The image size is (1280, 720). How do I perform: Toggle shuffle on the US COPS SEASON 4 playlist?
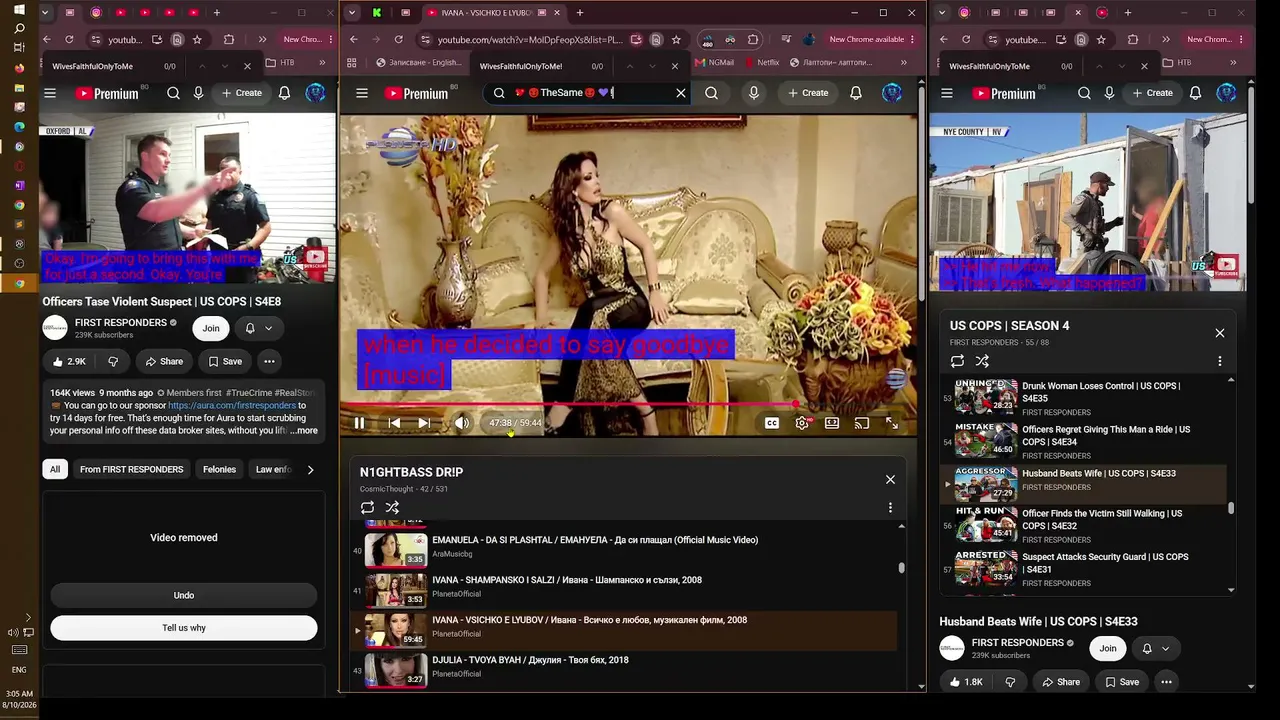click(x=982, y=361)
